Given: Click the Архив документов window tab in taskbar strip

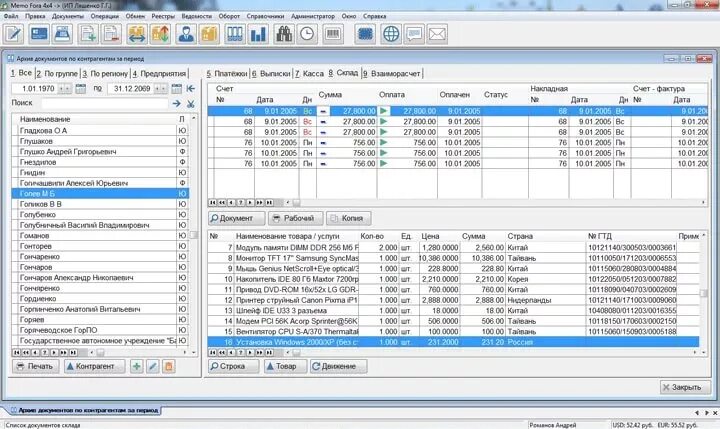Looking at the screenshot, I should pos(84,410).
